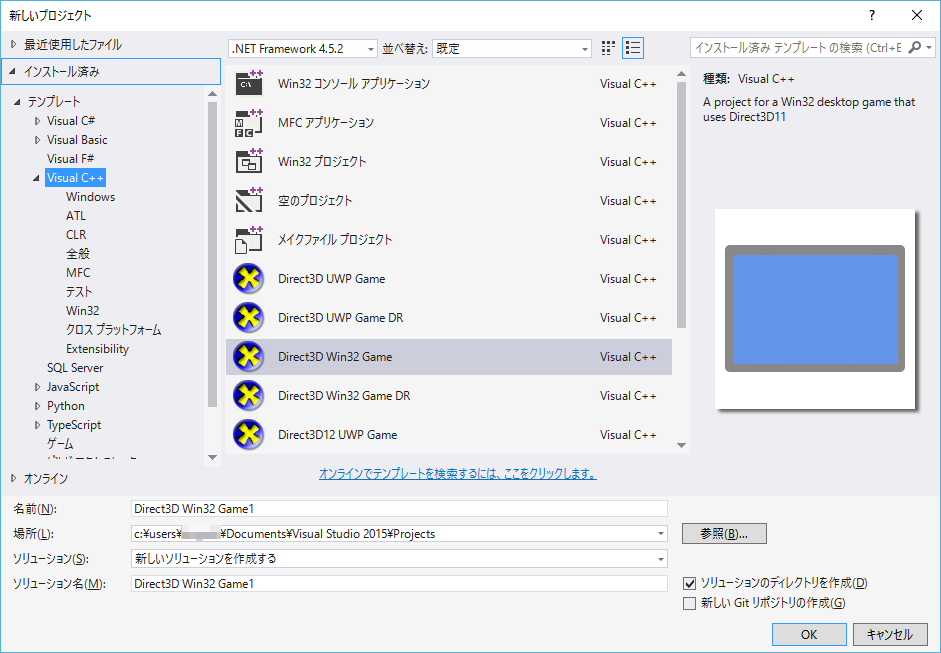
Task: Switch to medium icons list view
Action: [x=633, y=48]
